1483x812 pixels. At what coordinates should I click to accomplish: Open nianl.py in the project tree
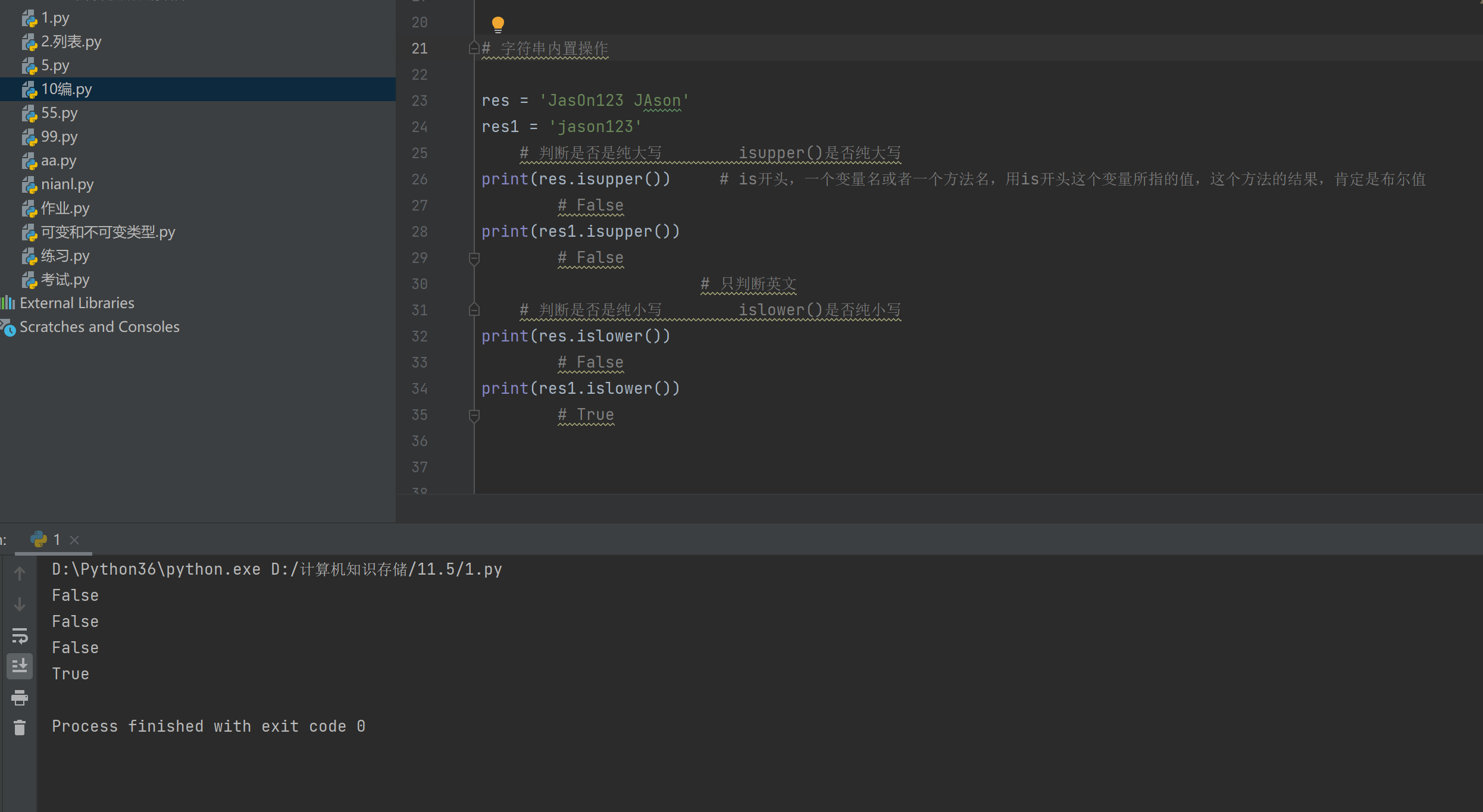pyautogui.click(x=67, y=184)
